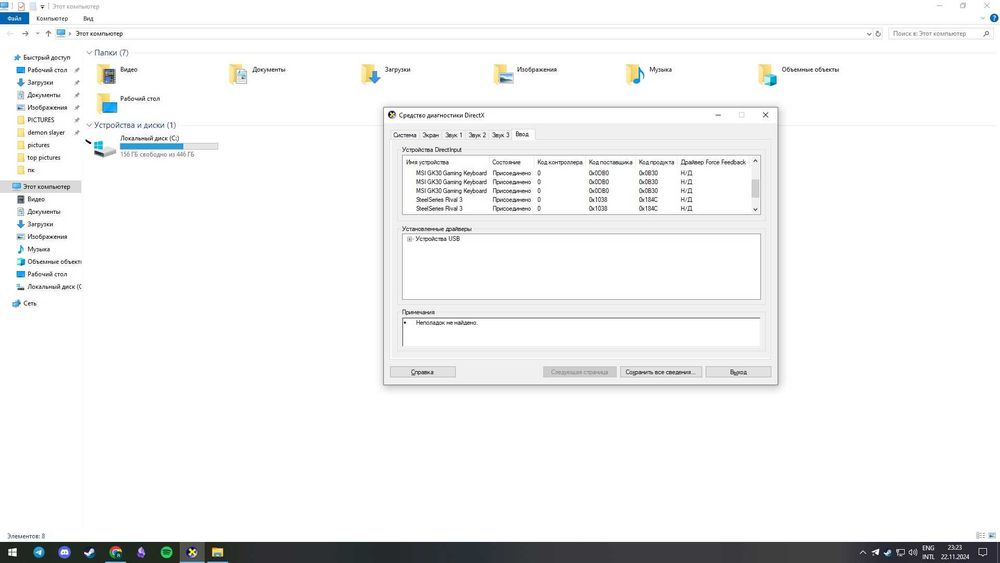Open the quick access toolbar customize dropdown
Viewport: 1000px width, 563px height.
click(x=42, y=6)
